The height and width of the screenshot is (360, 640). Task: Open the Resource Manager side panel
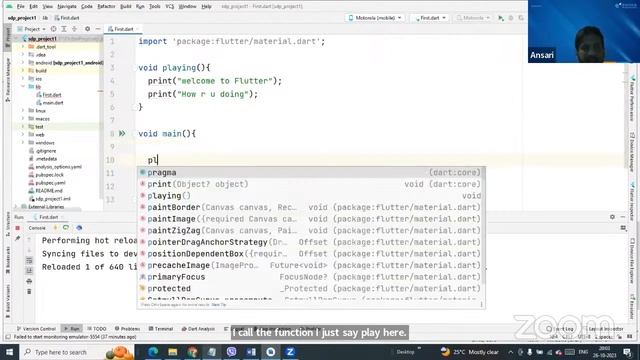coord(8,80)
